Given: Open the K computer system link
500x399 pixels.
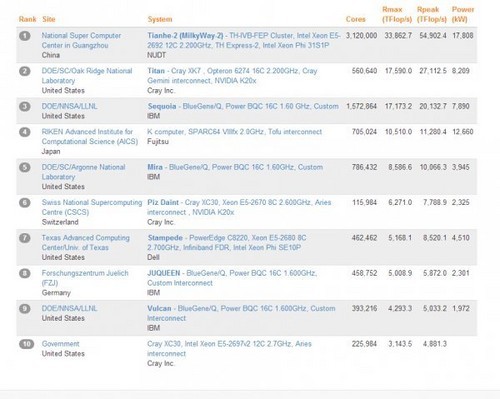Looking at the screenshot, I should (235, 132).
